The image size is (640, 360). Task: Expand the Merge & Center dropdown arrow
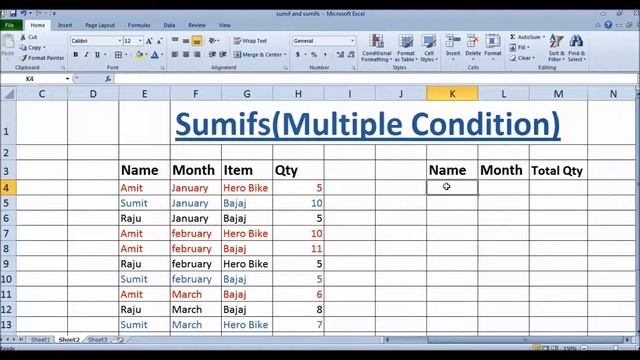click(x=285, y=55)
